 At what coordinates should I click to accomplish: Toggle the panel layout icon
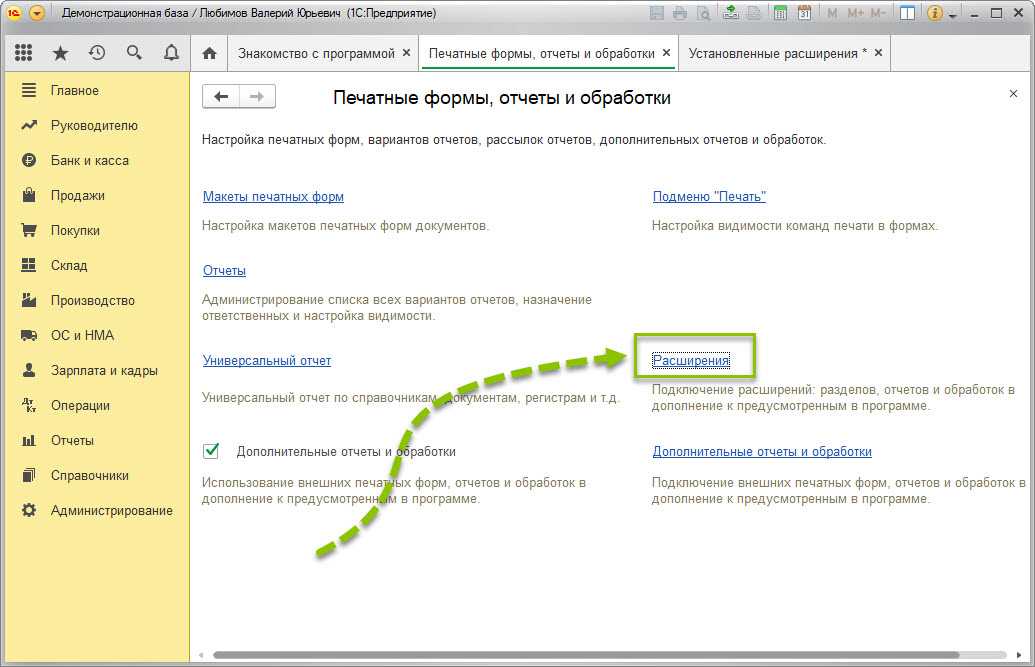click(908, 13)
